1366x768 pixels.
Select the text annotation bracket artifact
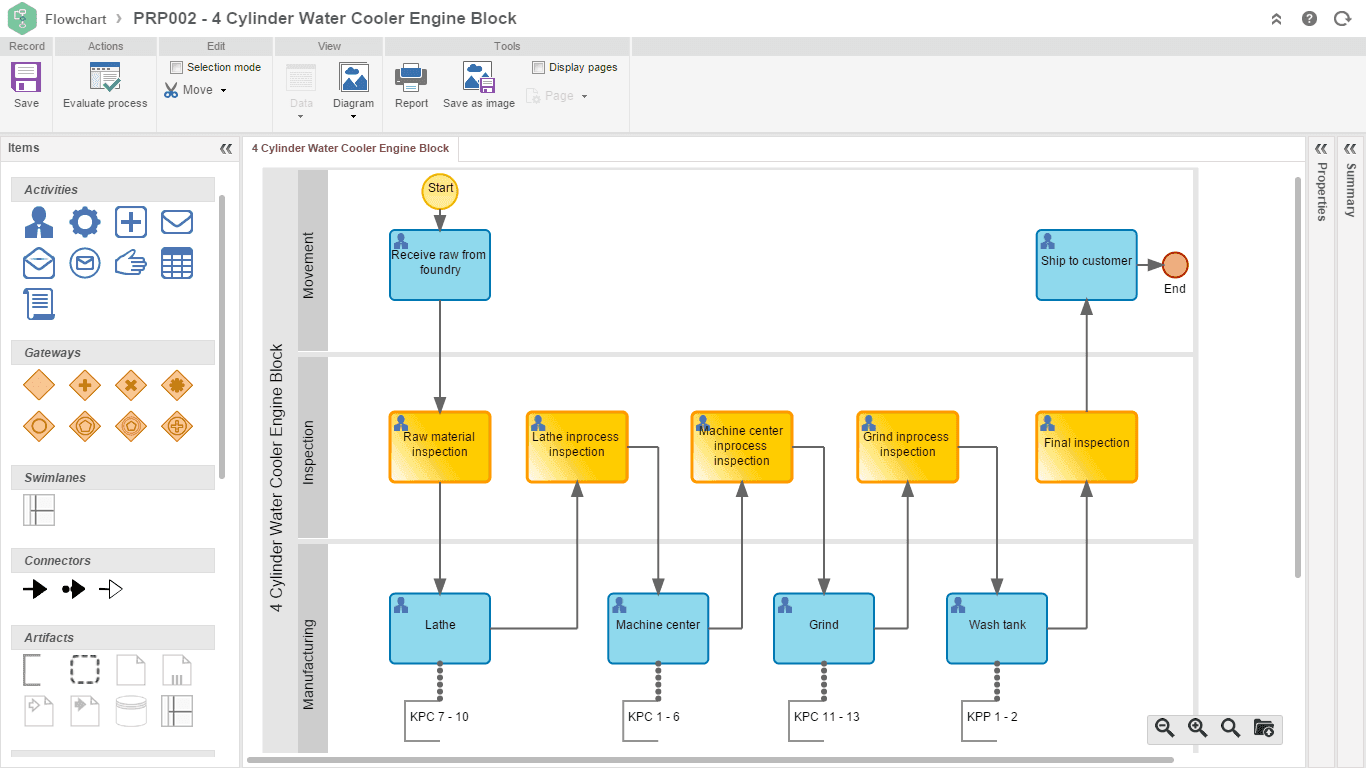tap(32, 670)
